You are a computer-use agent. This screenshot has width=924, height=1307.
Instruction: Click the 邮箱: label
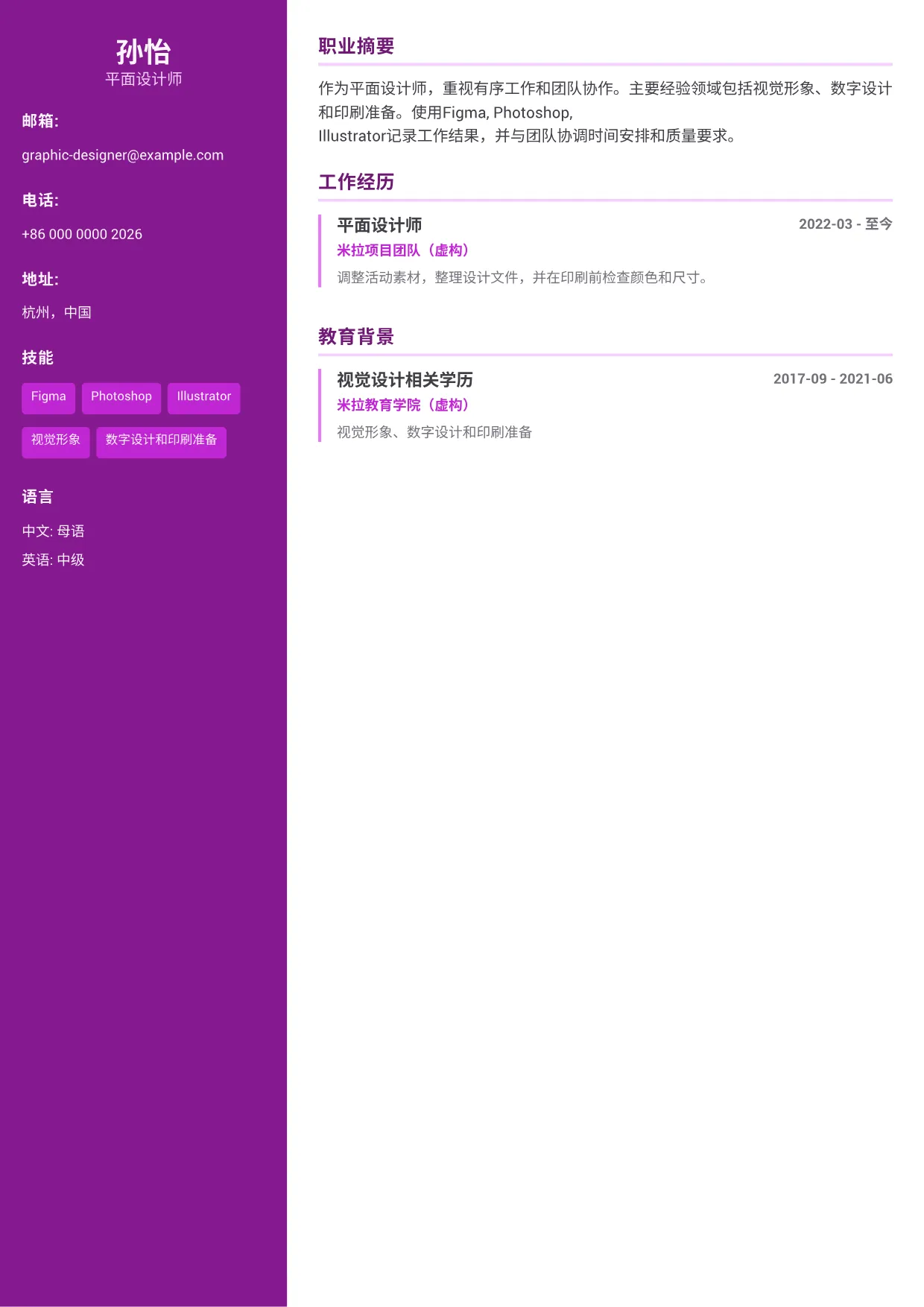(x=40, y=121)
